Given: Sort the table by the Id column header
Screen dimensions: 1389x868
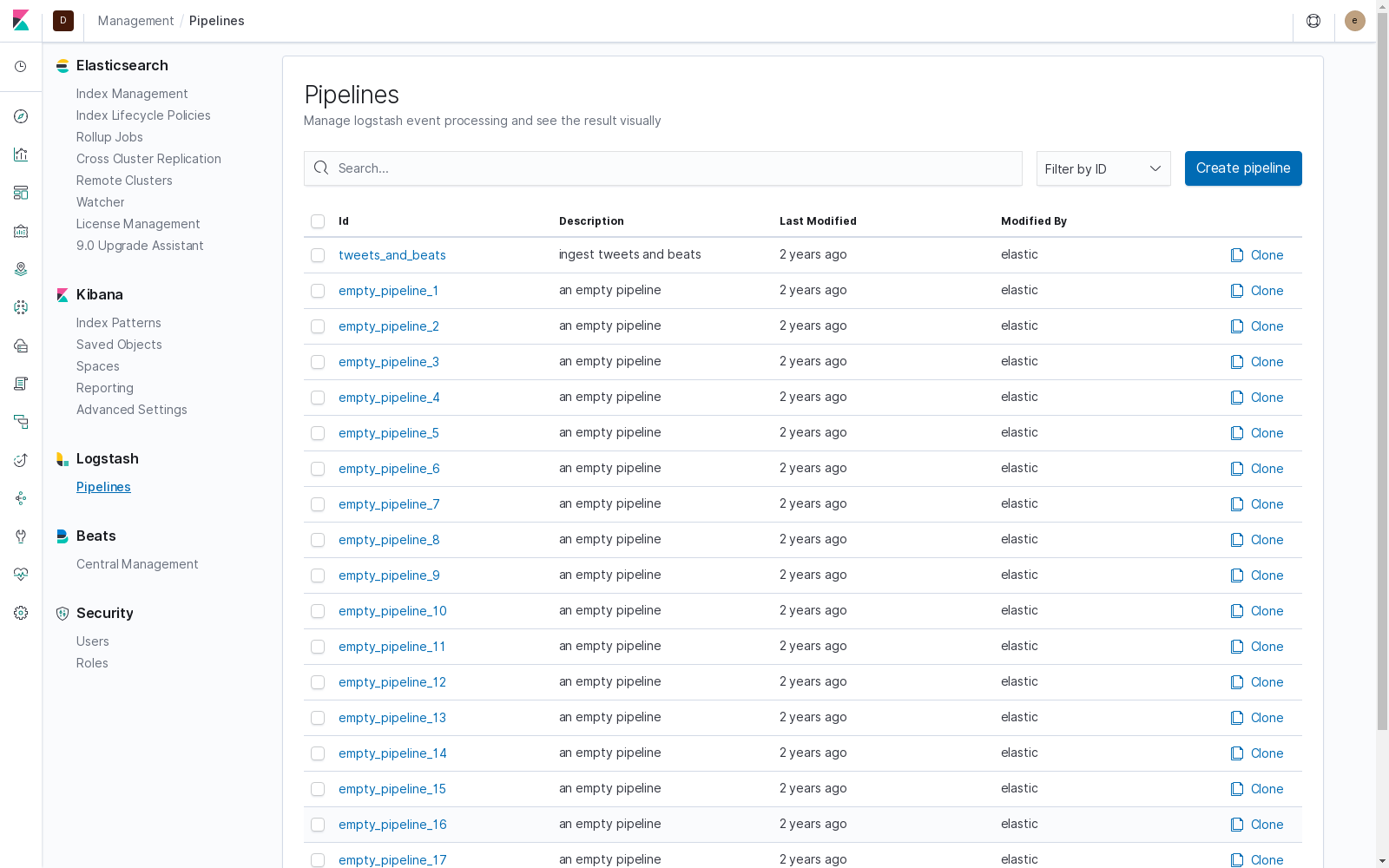Looking at the screenshot, I should click(x=344, y=221).
